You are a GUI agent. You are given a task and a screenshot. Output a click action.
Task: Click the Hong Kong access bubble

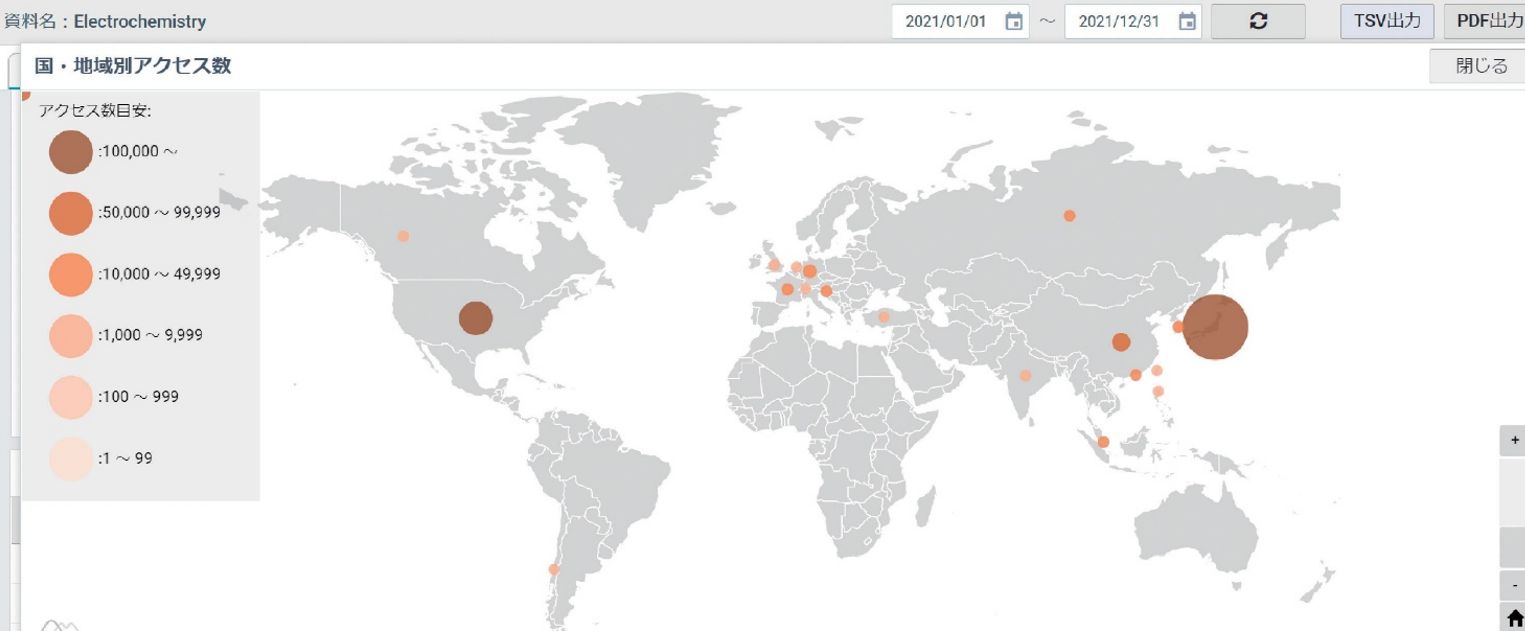click(1135, 375)
